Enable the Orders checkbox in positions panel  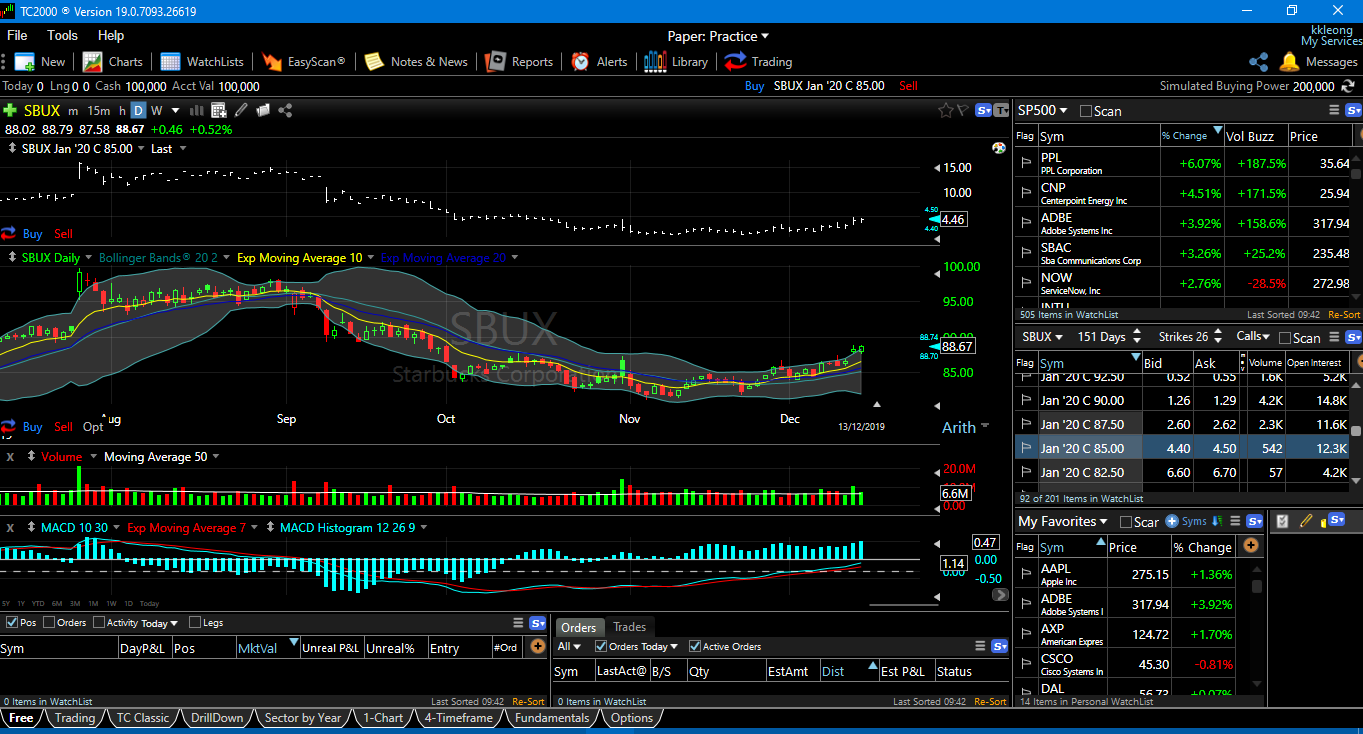tap(49, 622)
